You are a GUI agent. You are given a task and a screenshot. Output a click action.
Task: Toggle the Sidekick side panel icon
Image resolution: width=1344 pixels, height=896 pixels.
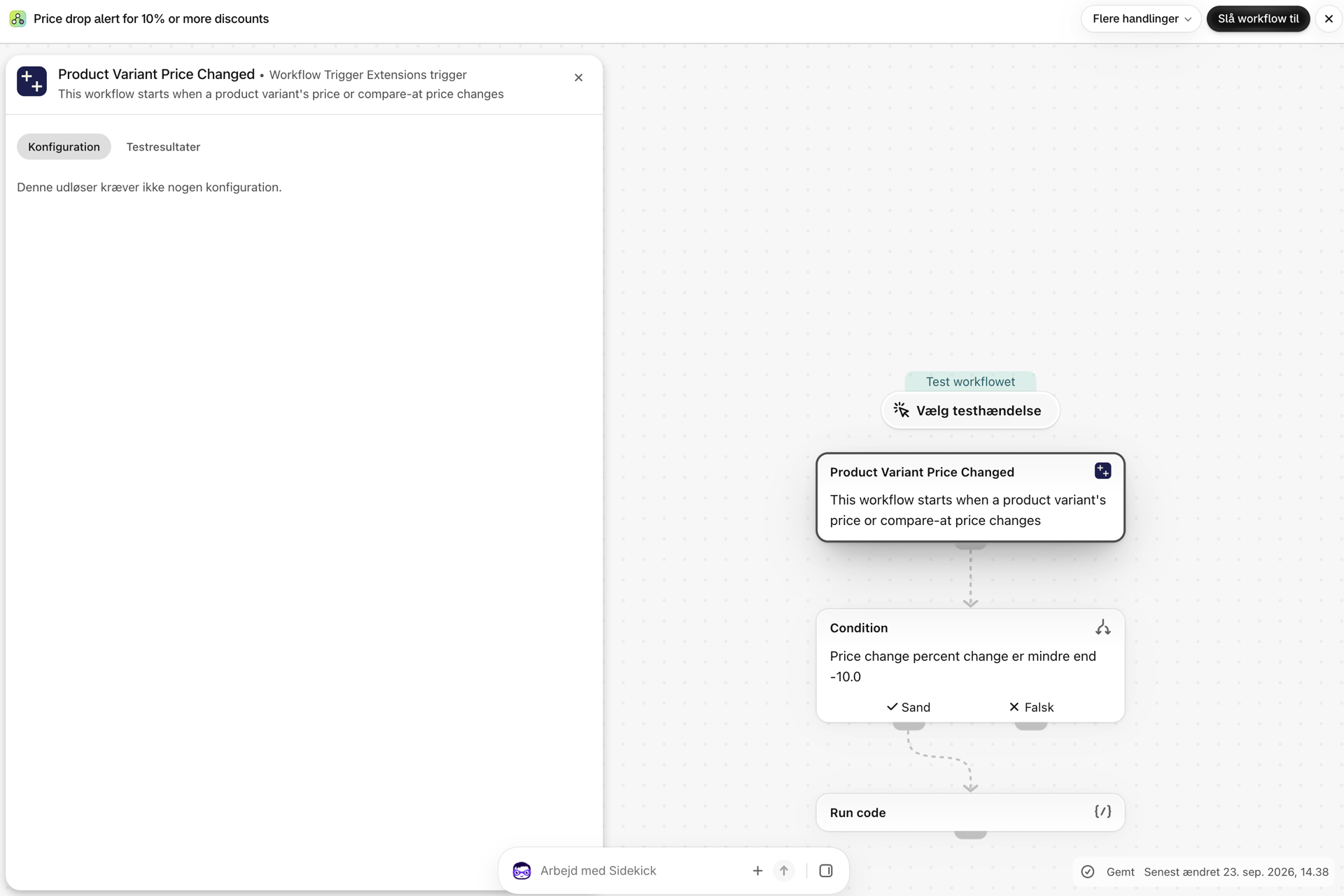[826, 871]
